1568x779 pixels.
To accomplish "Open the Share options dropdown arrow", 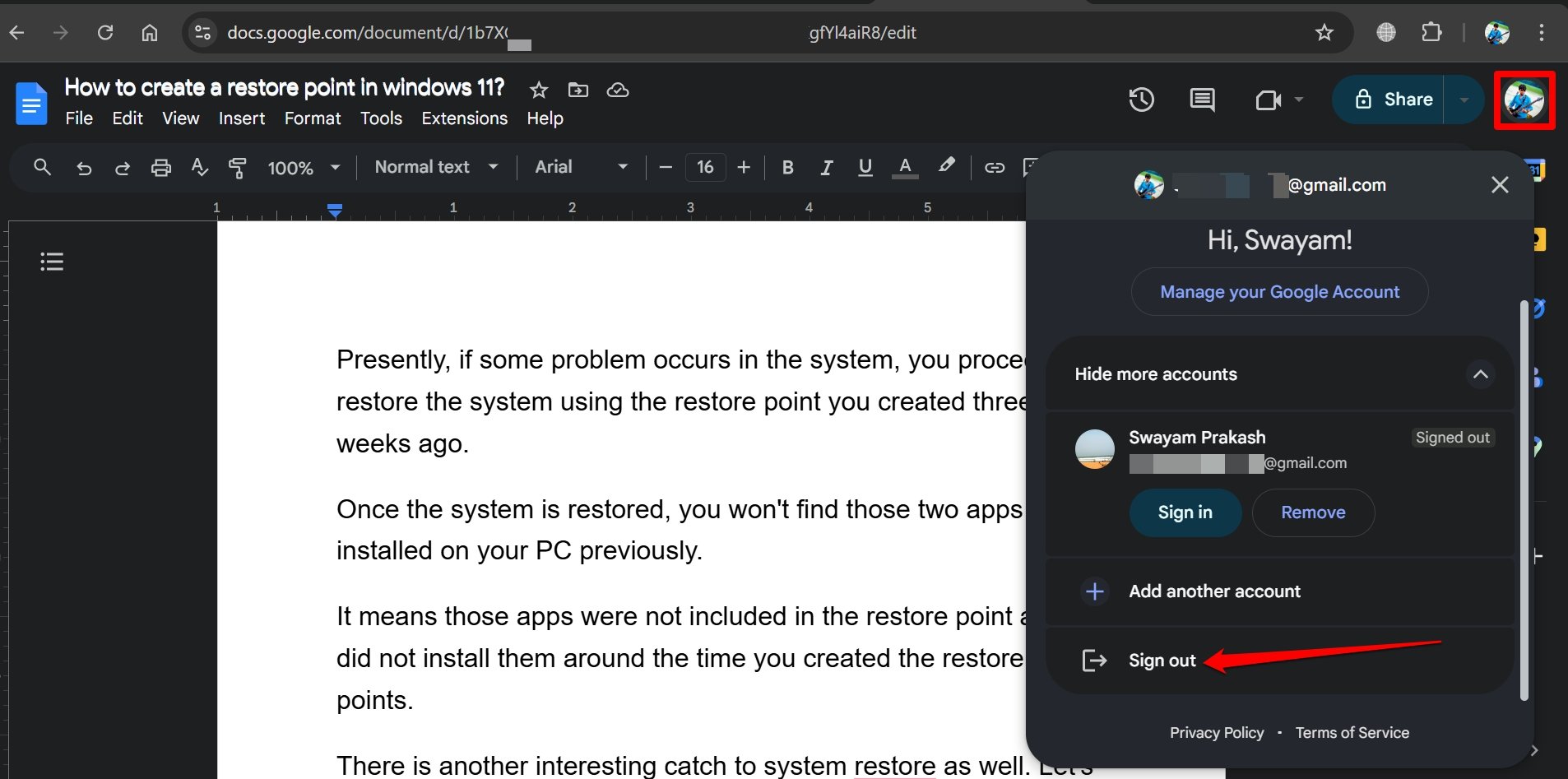I will [1464, 100].
